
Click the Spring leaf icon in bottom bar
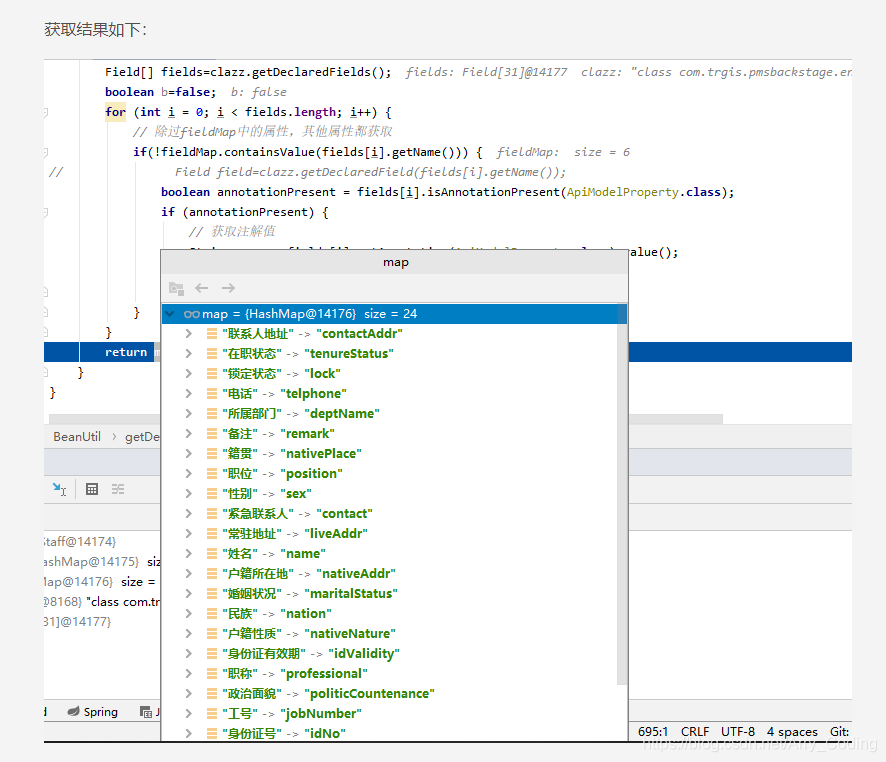(73, 711)
